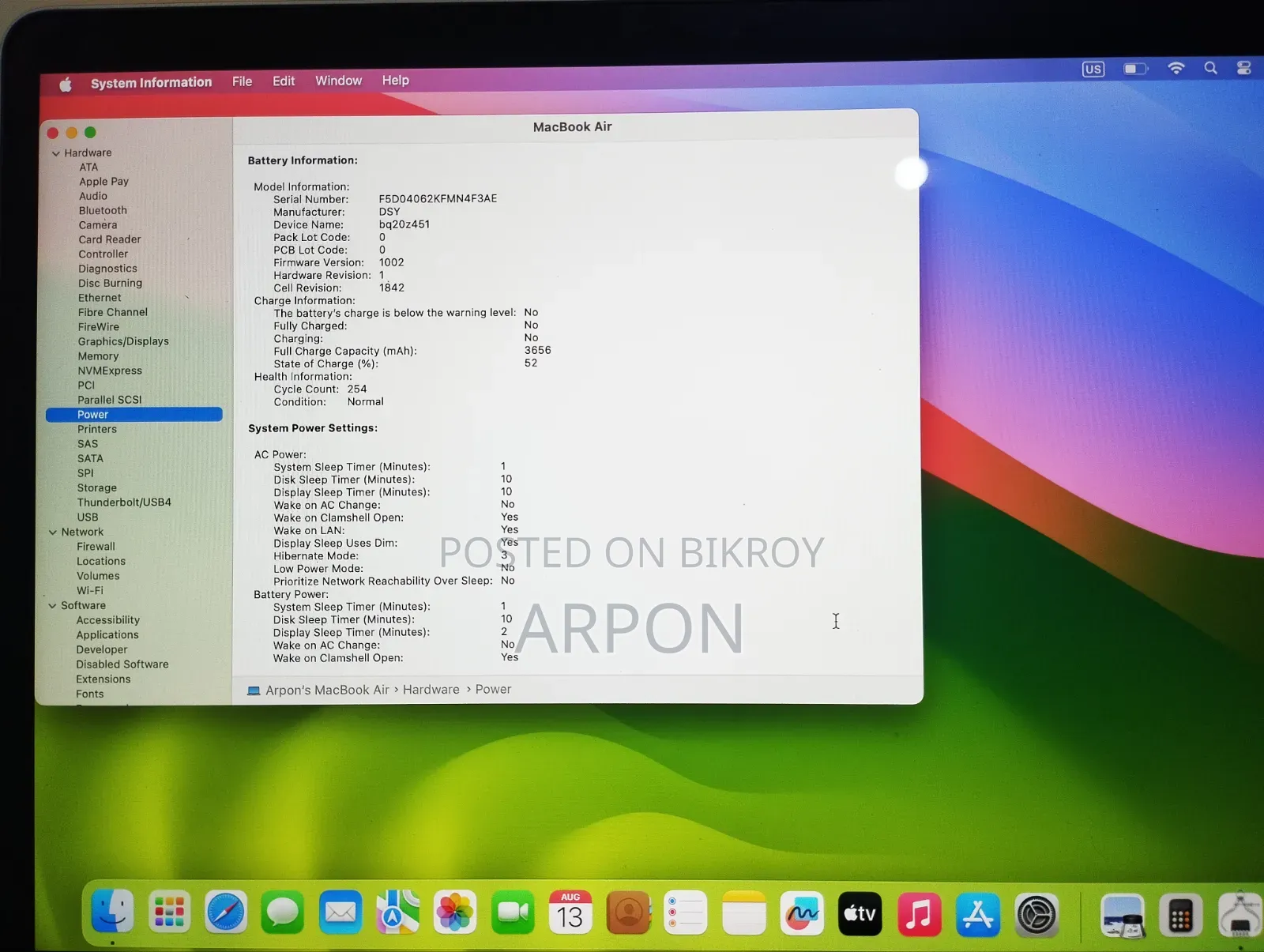
Task: Select Apple Pay in the sidebar
Action: [103, 182]
